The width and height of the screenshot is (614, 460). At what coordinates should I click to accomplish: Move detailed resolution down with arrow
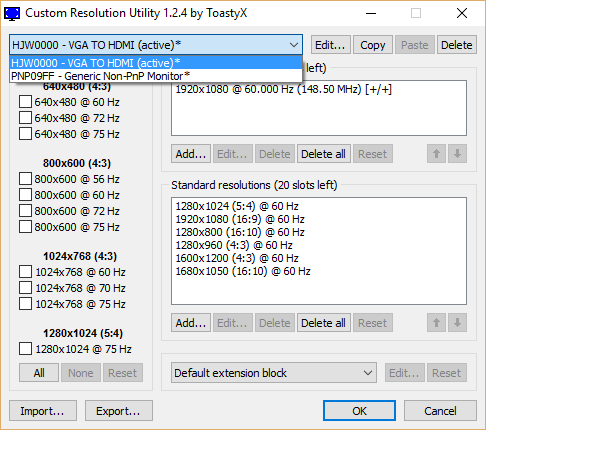[458, 154]
